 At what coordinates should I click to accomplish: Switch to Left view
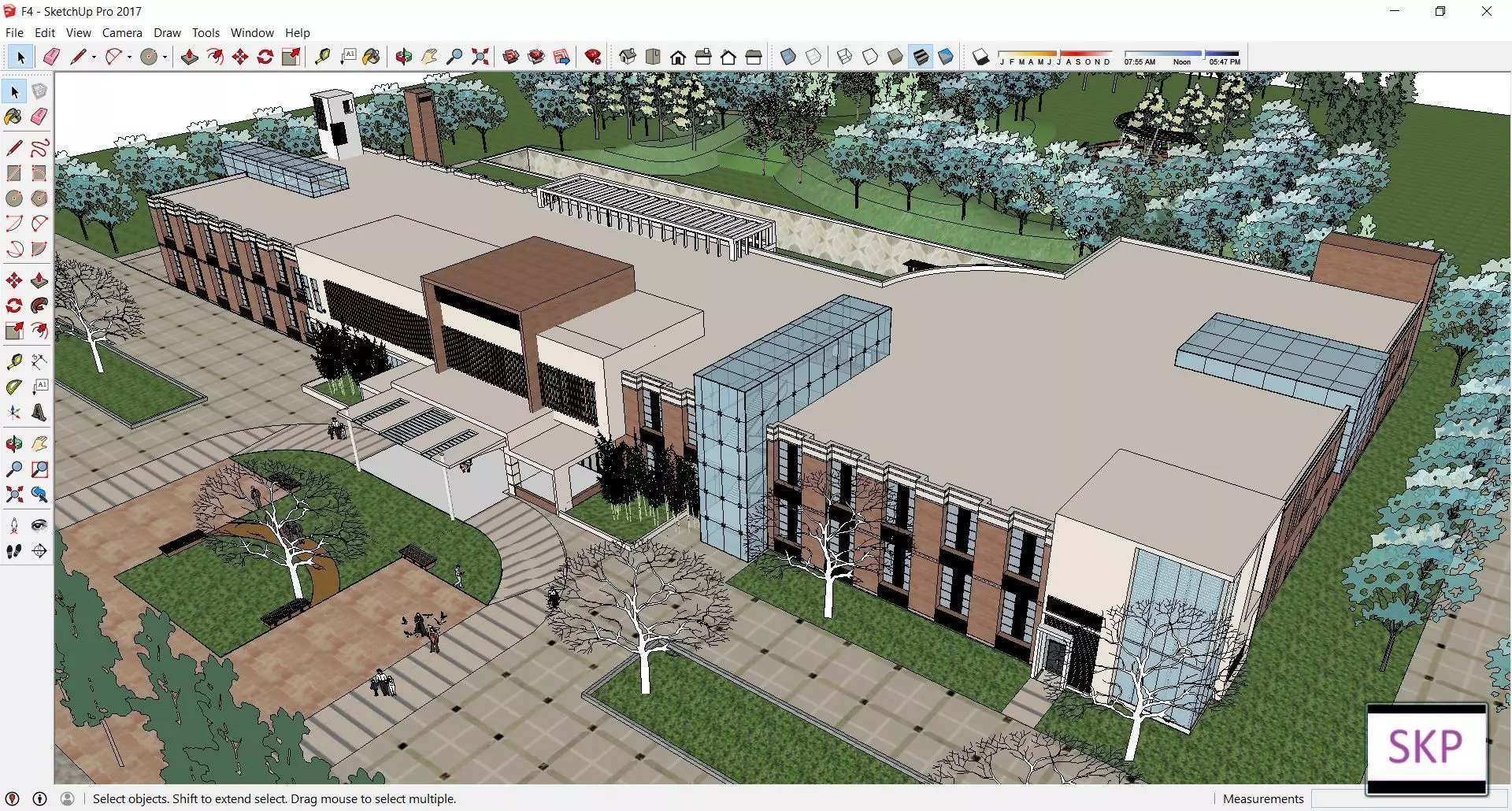click(x=754, y=57)
